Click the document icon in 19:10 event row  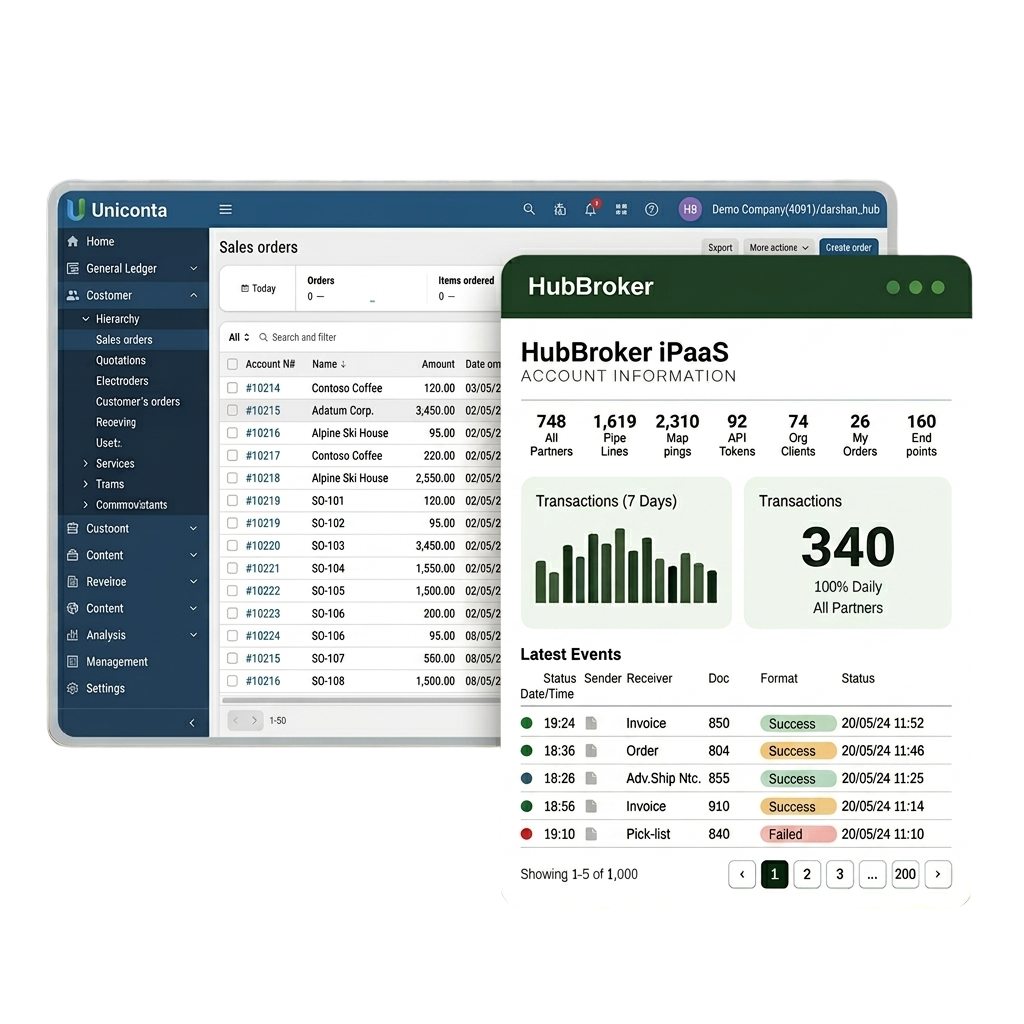[x=591, y=833]
